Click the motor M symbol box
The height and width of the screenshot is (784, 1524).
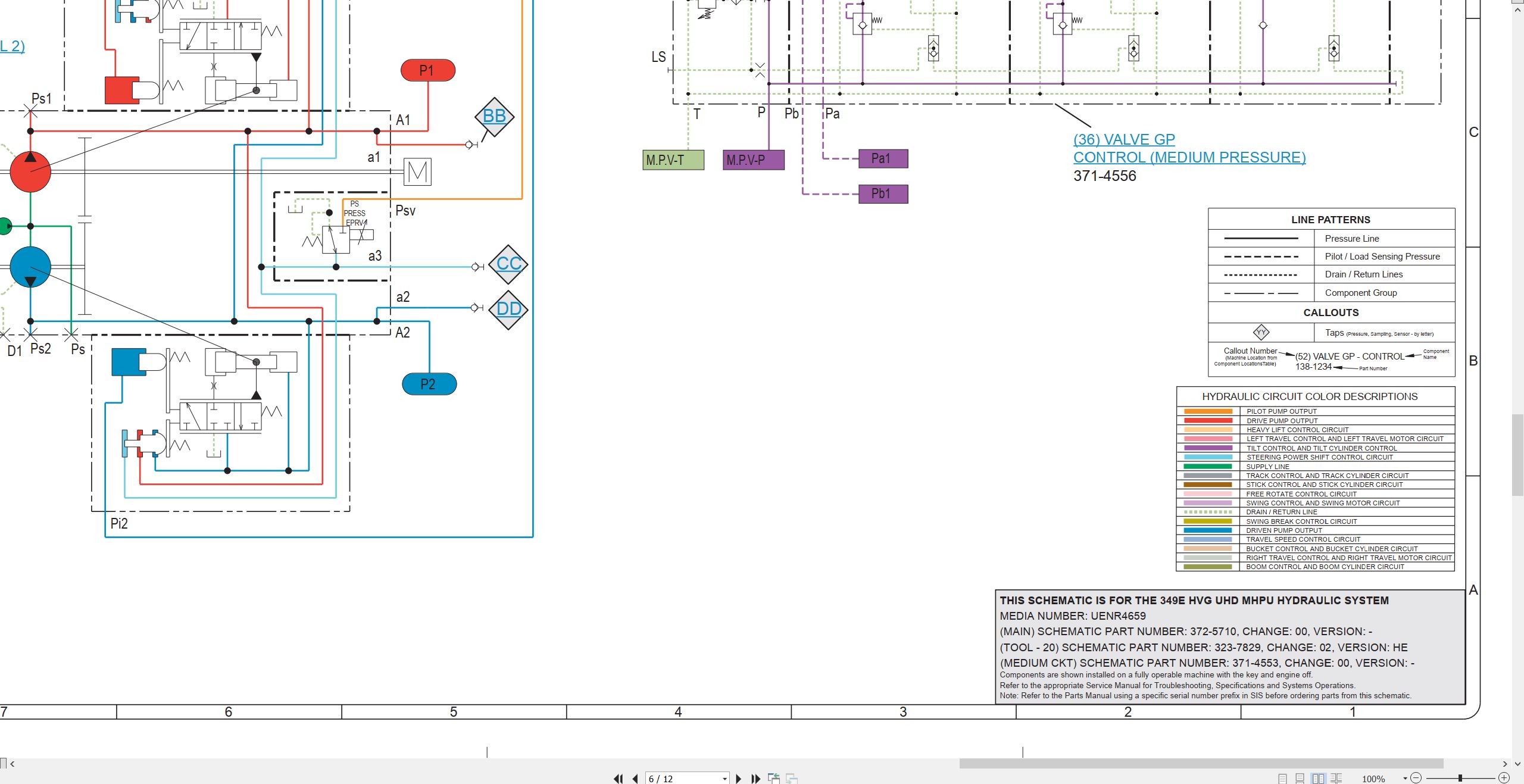tap(418, 172)
